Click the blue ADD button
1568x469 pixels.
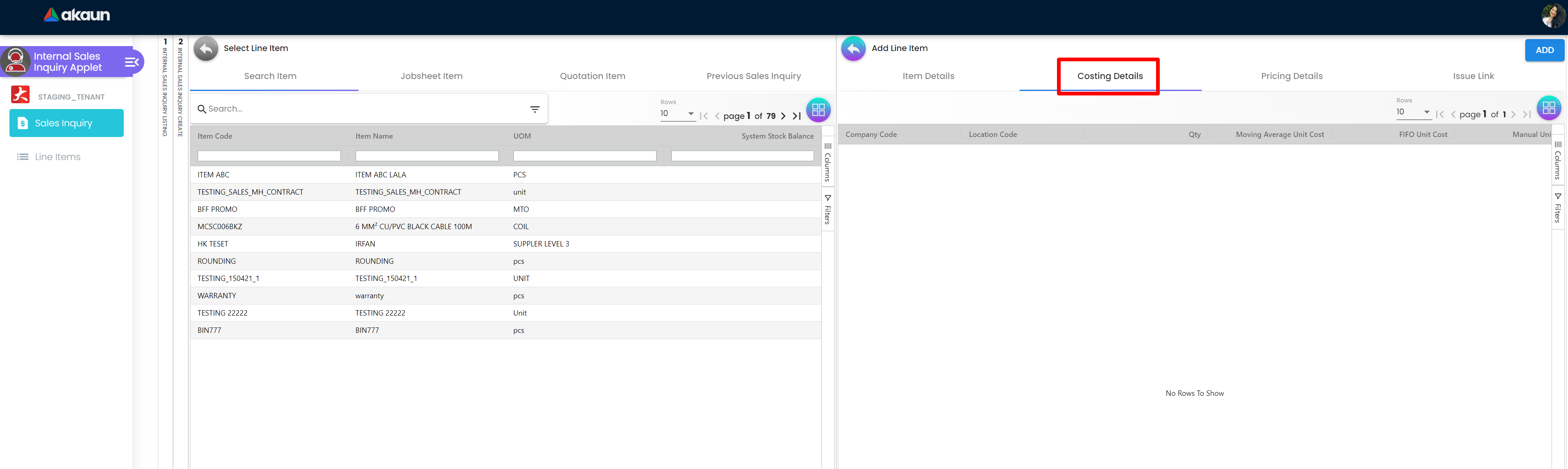(1544, 50)
